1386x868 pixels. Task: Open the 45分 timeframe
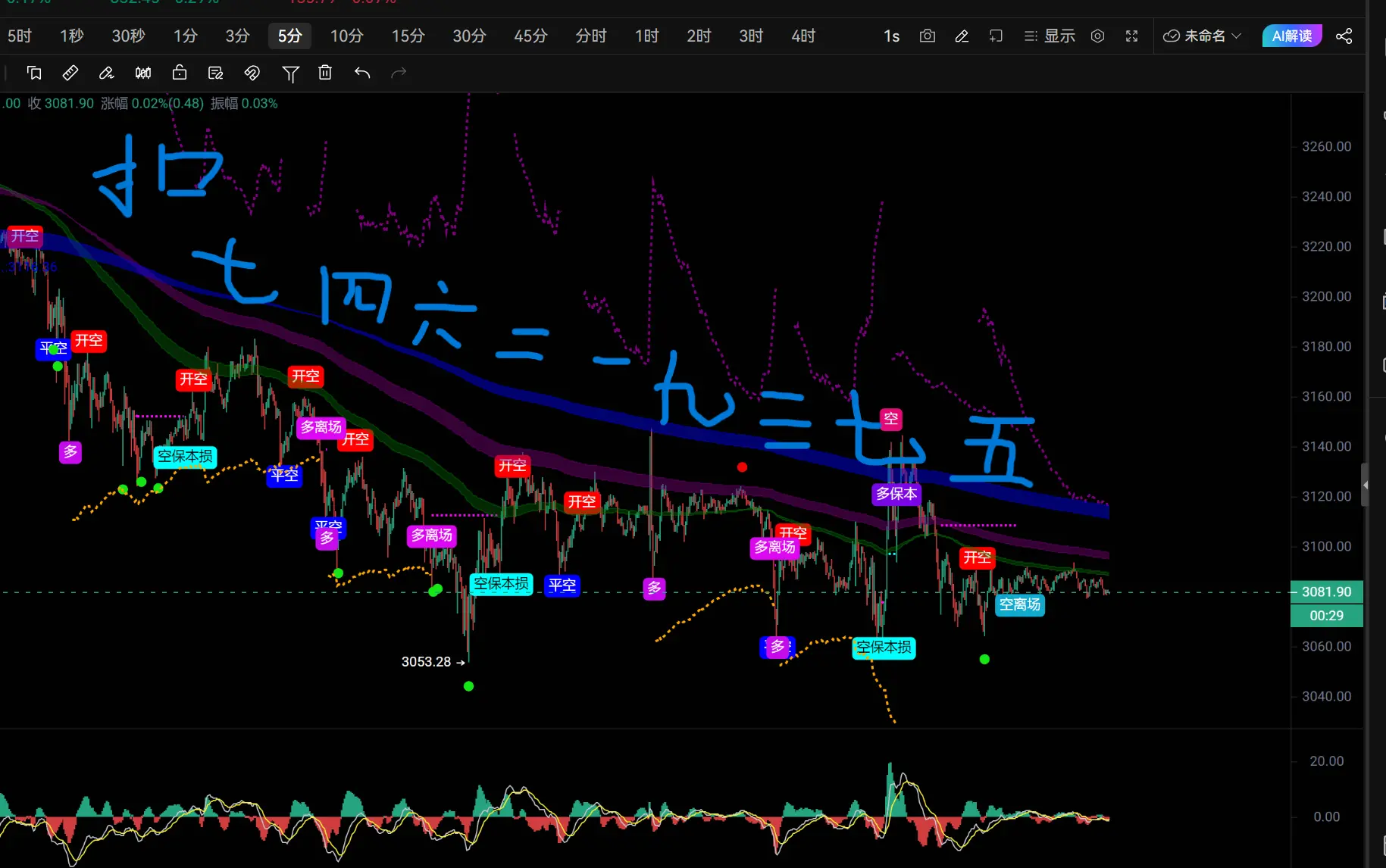click(530, 36)
